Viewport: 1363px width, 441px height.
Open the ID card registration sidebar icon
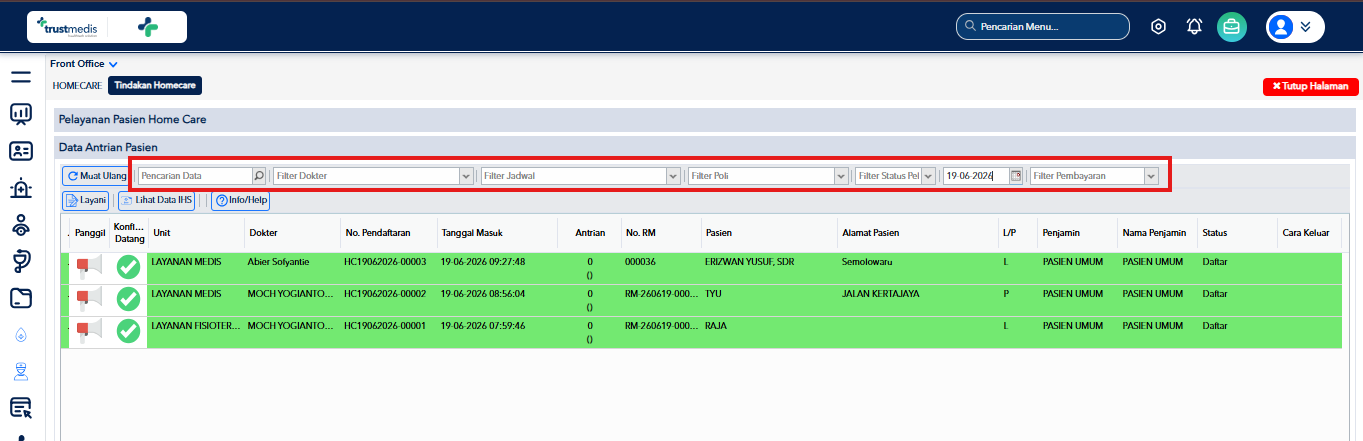21,151
